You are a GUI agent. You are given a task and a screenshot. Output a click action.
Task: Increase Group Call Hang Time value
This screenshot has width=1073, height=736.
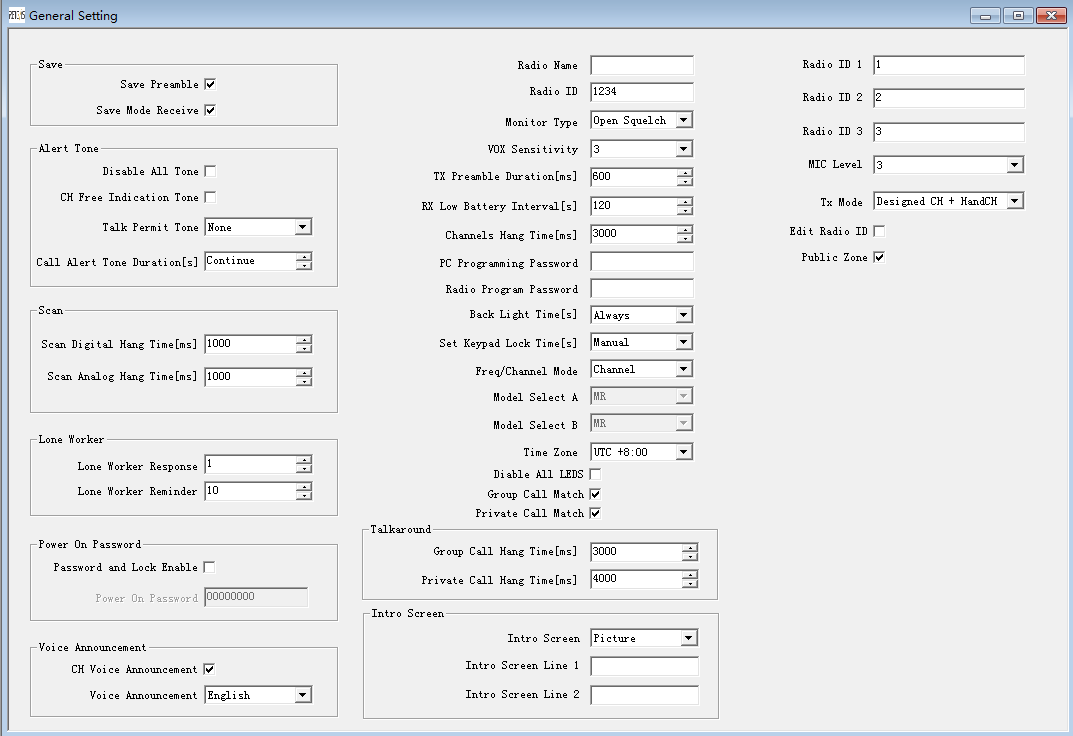(x=689, y=548)
